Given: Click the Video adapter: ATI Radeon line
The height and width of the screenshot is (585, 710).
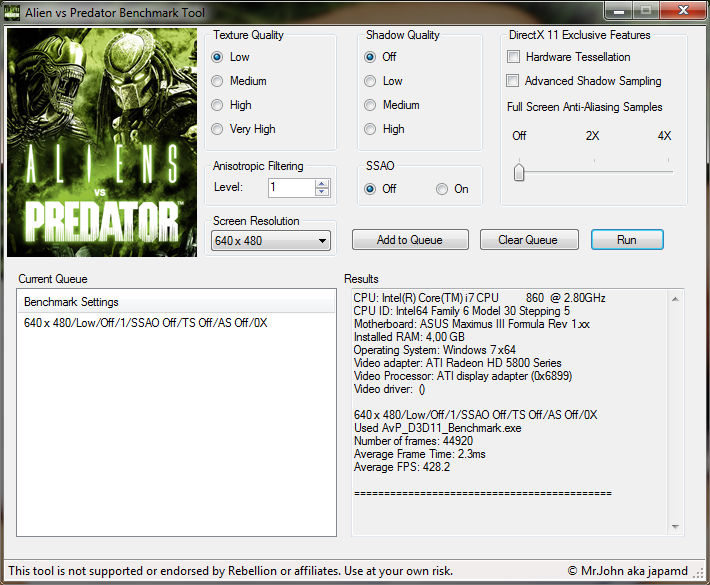Looking at the screenshot, I should click(x=458, y=363).
